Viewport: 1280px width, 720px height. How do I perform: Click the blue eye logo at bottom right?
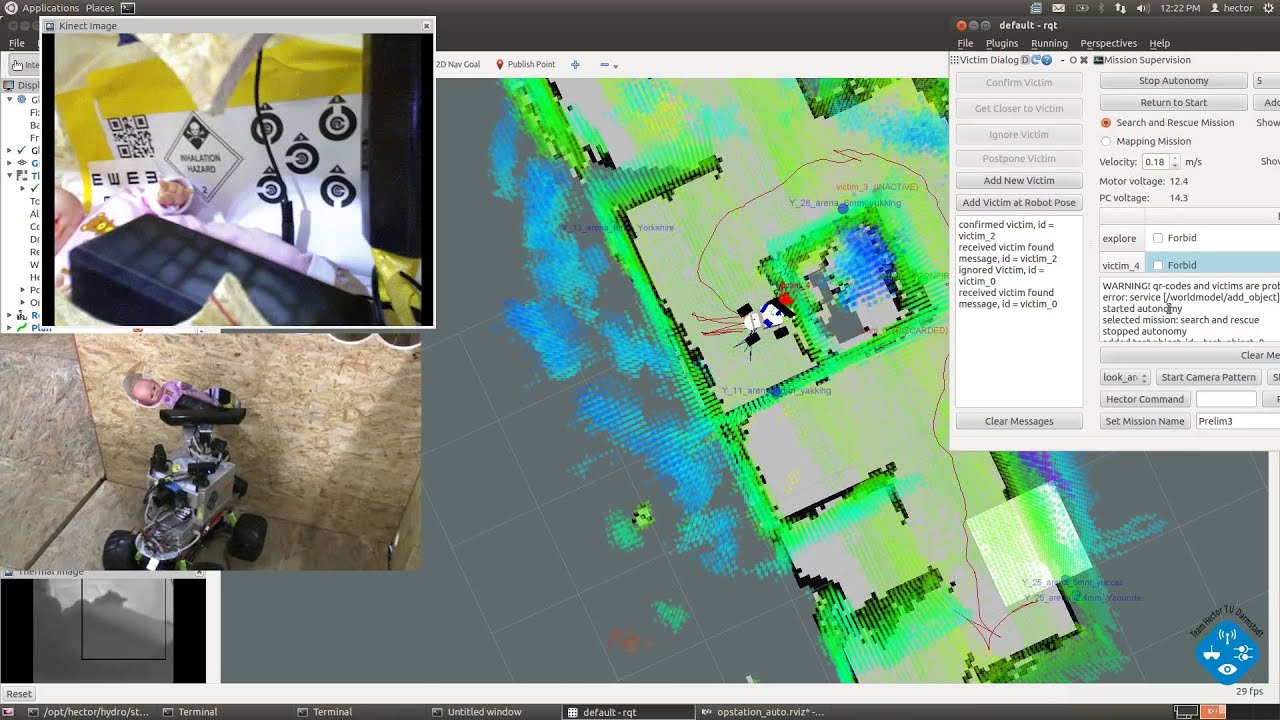click(x=1227, y=654)
